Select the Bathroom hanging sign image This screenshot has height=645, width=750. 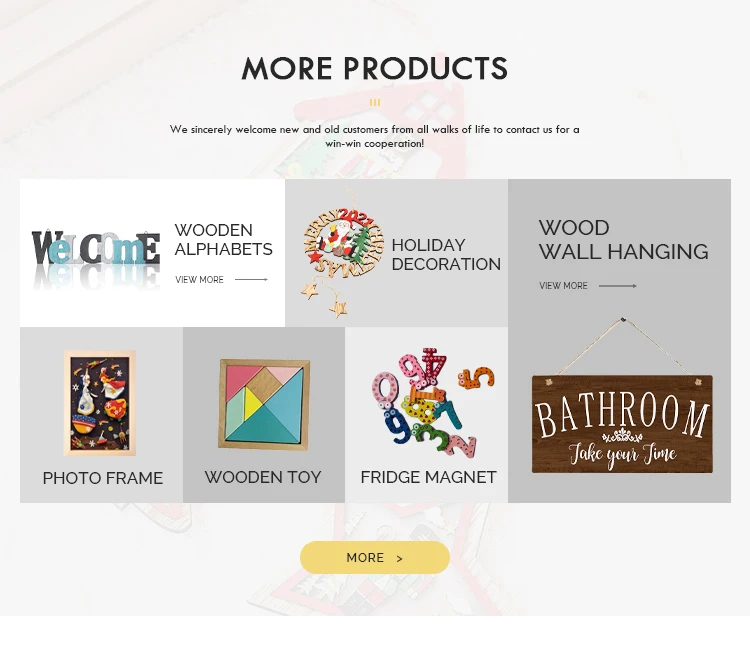622,396
